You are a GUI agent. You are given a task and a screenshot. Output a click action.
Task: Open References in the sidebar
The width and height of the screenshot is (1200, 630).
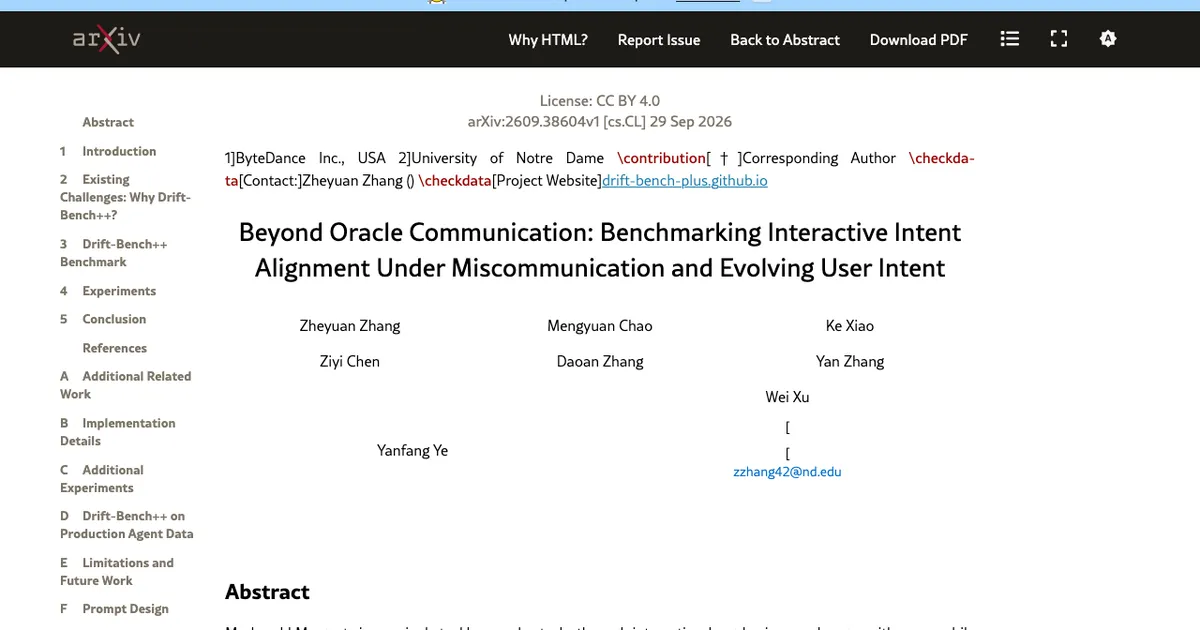115,348
